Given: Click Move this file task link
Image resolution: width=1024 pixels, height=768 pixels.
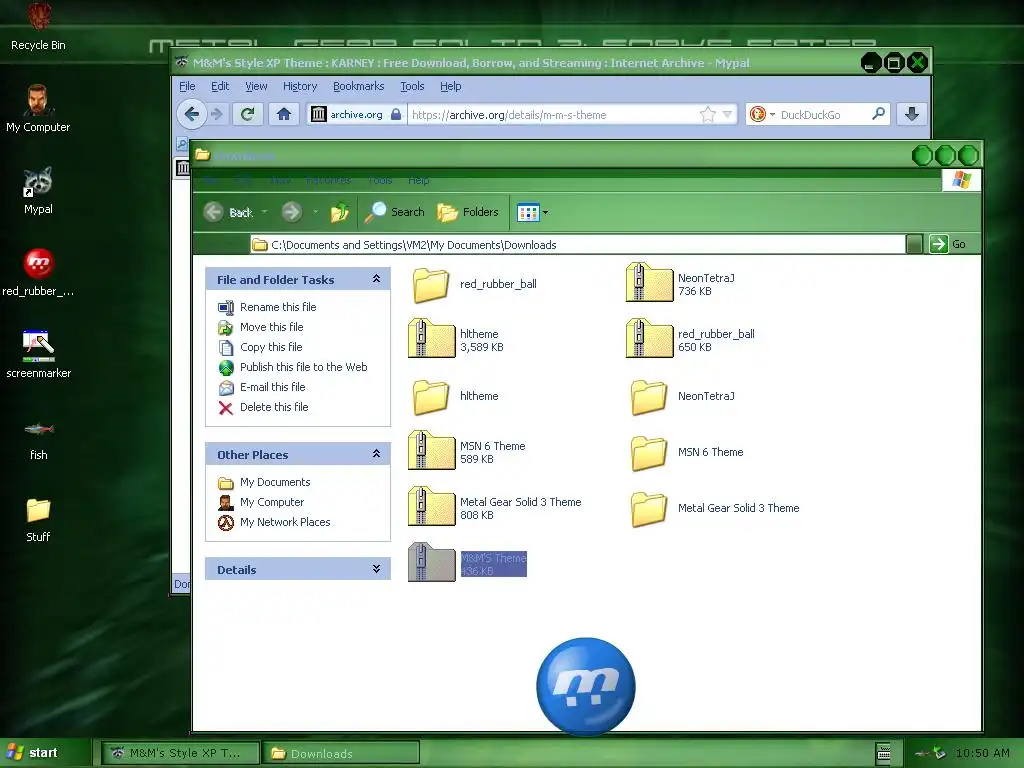Looking at the screenshot, I should 272,327.
